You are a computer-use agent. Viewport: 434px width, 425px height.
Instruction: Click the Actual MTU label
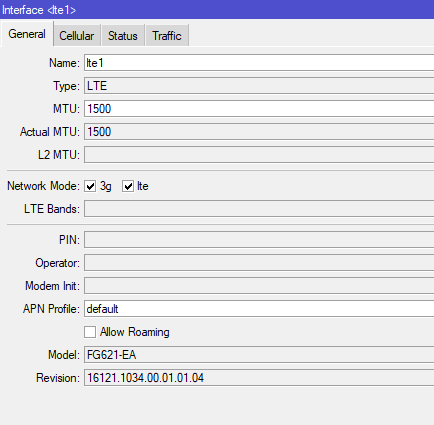[x=50, y=132]
